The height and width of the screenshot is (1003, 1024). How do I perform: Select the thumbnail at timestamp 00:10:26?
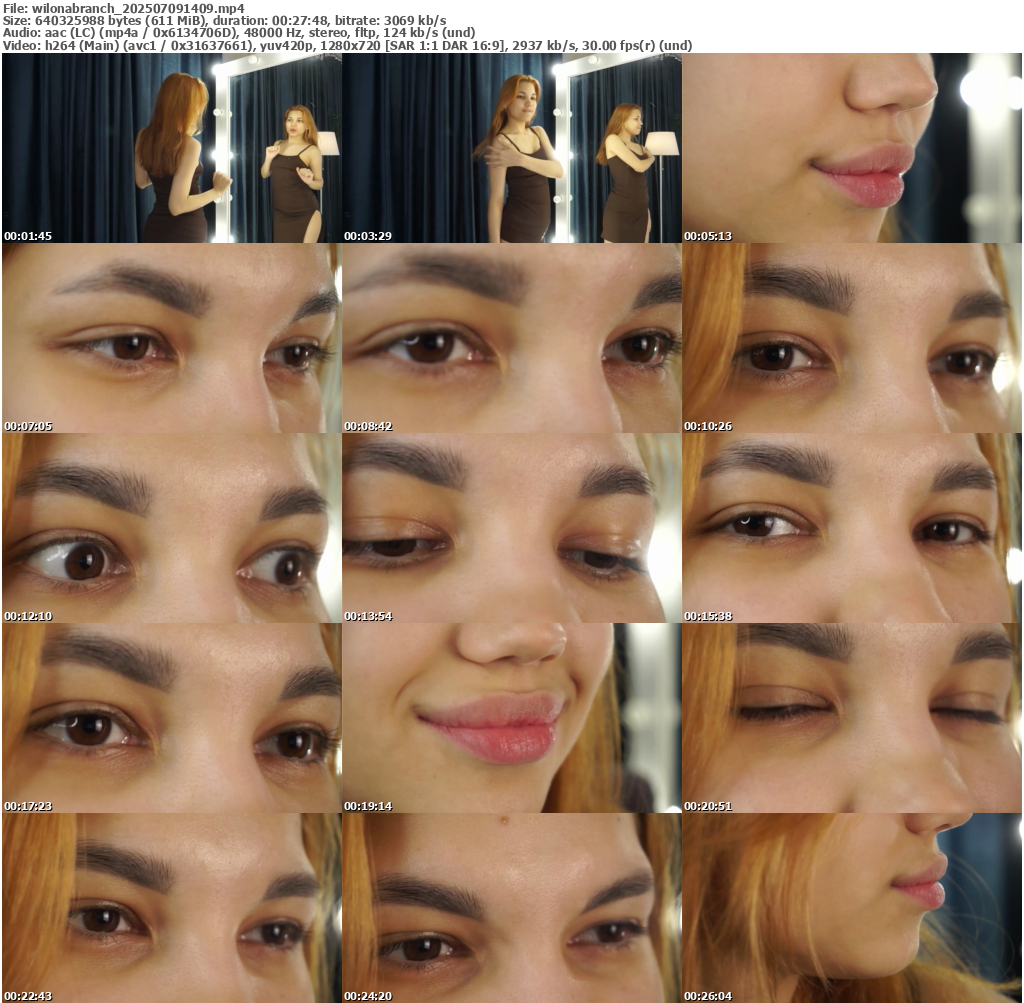click(852, 338)
